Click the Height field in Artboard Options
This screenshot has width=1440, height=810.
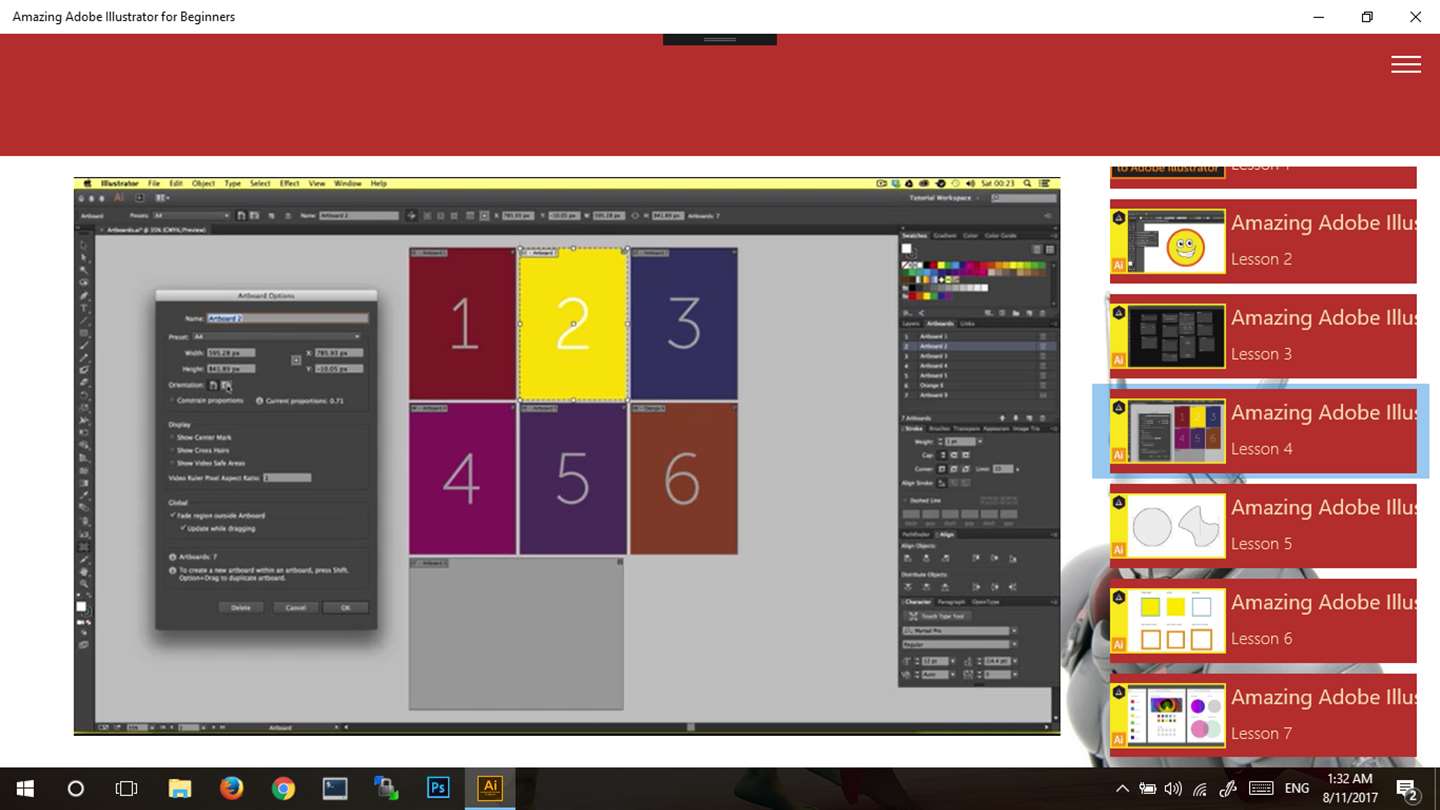[x=231, y=369]
